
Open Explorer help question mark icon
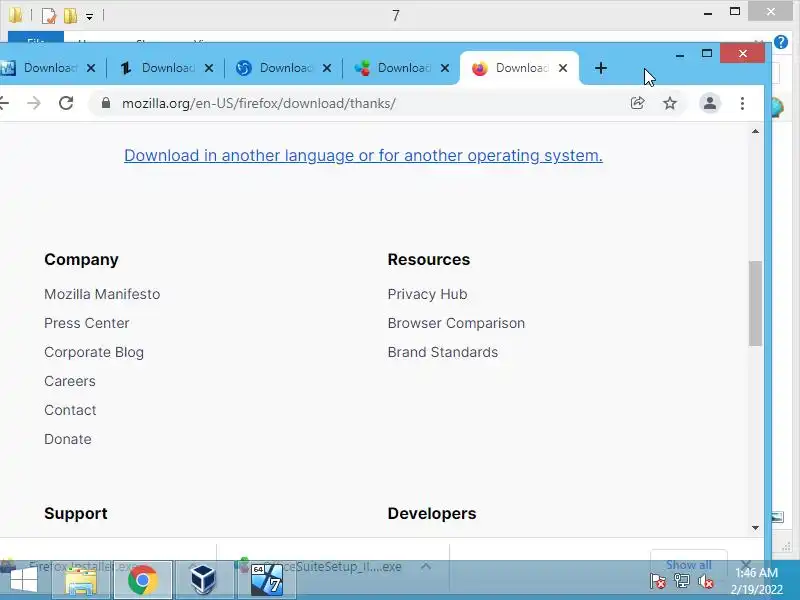(x=781, y=42)
